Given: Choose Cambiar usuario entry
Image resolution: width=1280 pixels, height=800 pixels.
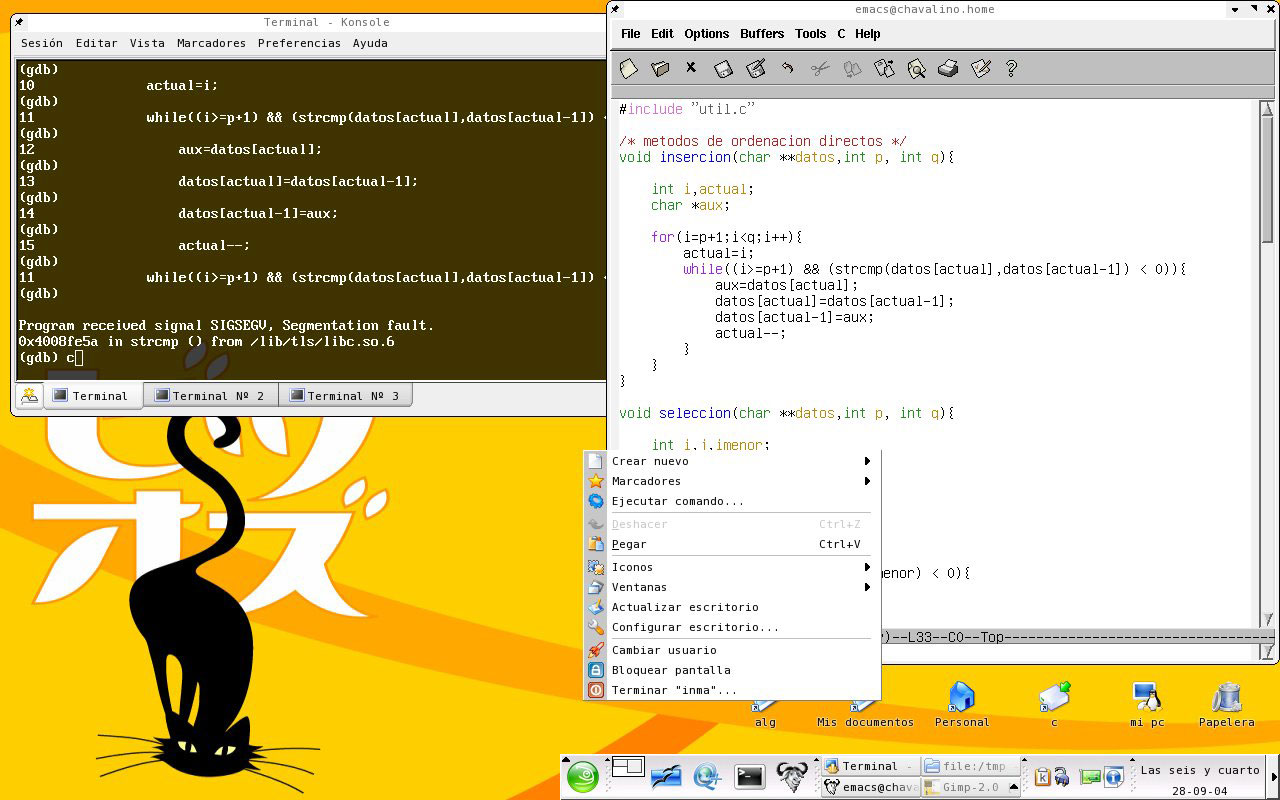Looking at the screenshot, I should [732, 650].
